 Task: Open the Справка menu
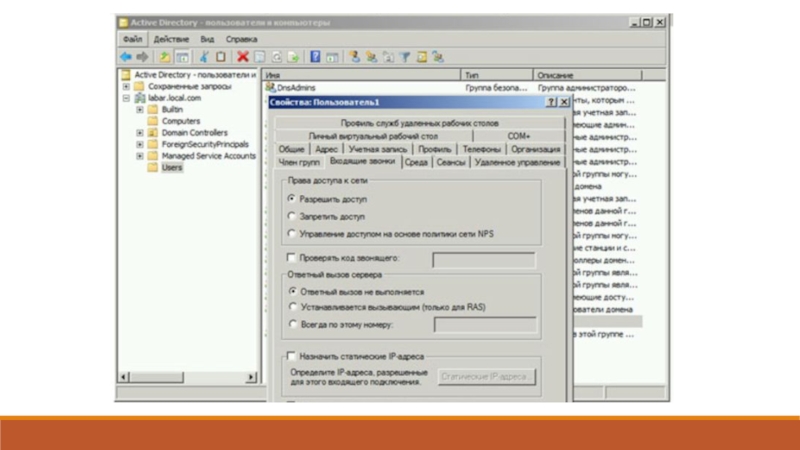(x=241, y=39)
